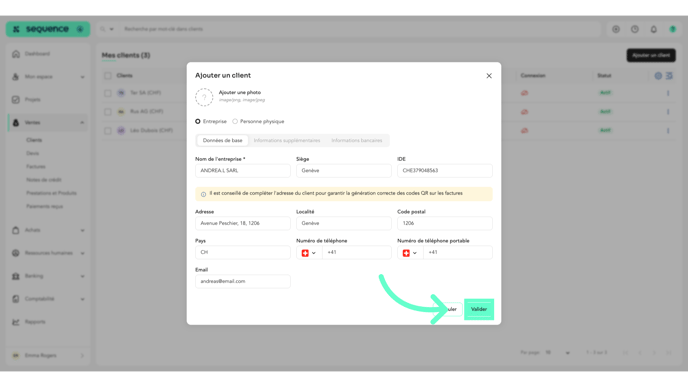
Task: Open country flag dropdown for téléphone portable
Action: click(x=410, y=253)
